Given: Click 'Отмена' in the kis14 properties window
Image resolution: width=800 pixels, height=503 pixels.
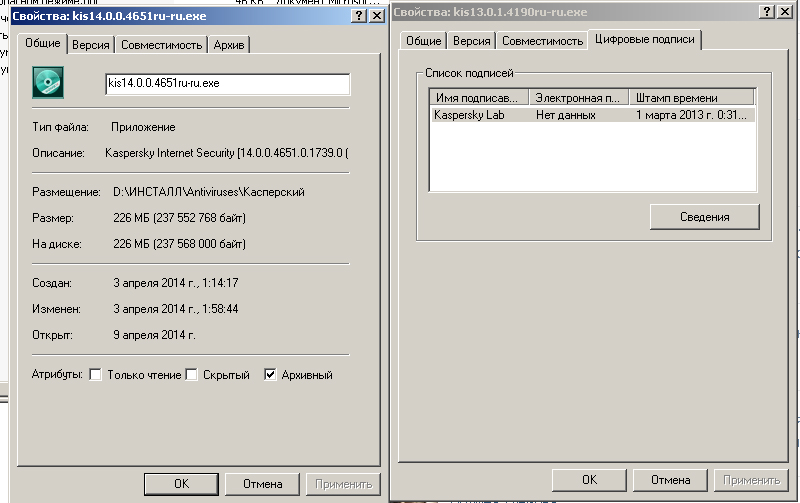Looking at the screenshot, I should [x=262, y=484].
